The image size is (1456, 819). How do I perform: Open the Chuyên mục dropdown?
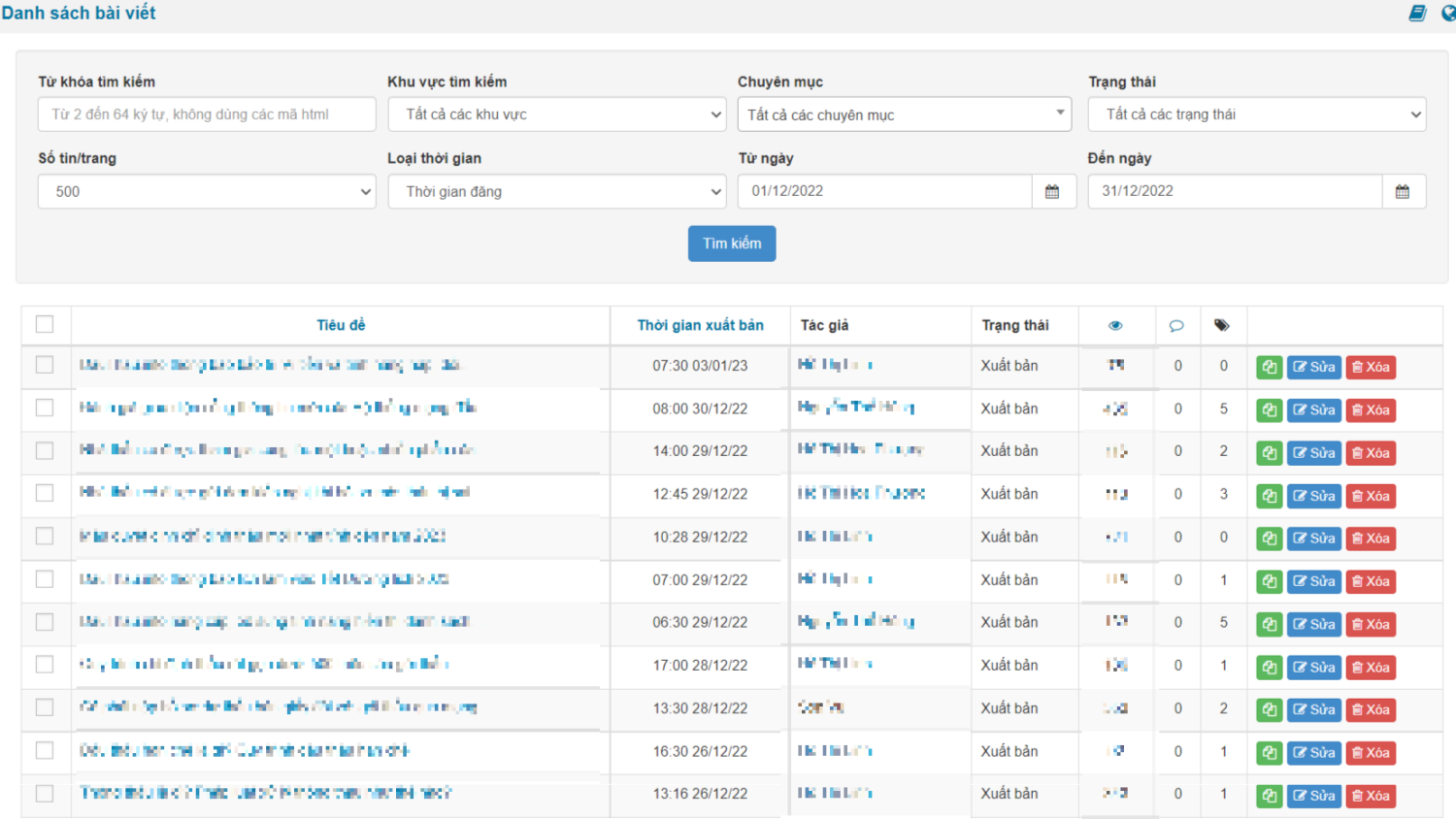pos(905,115)
